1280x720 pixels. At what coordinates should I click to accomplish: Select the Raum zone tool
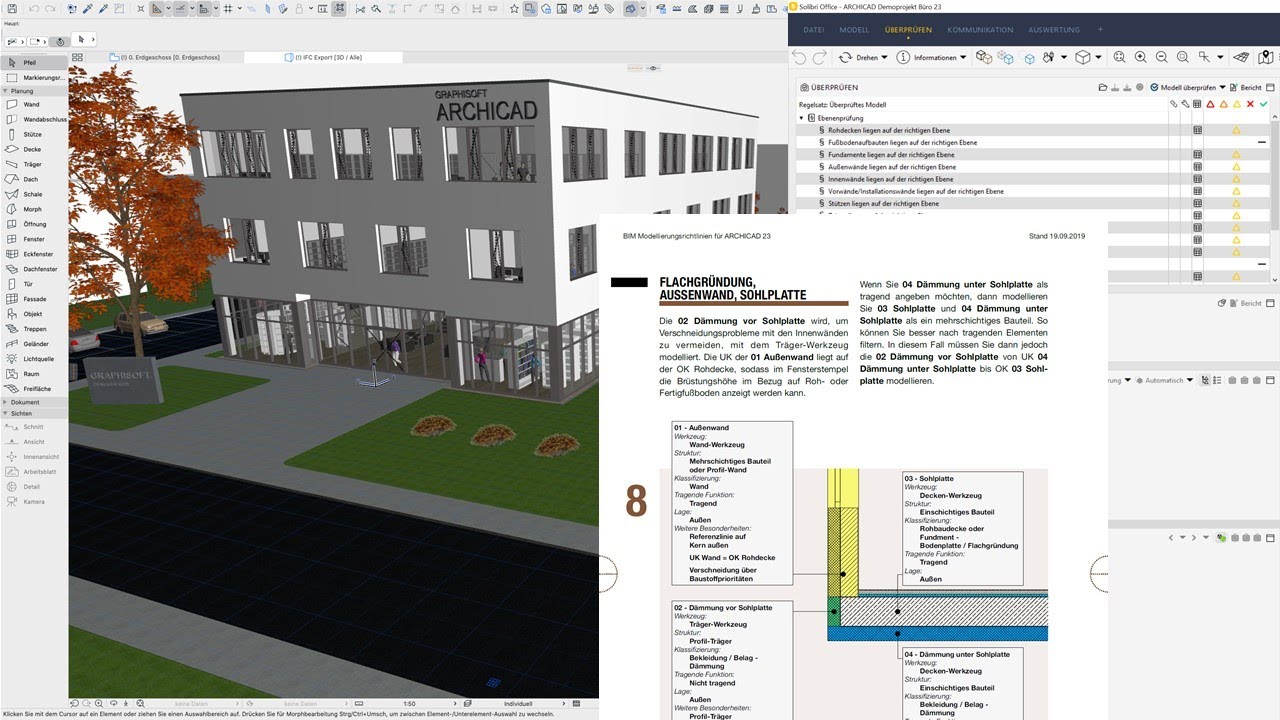34,373
